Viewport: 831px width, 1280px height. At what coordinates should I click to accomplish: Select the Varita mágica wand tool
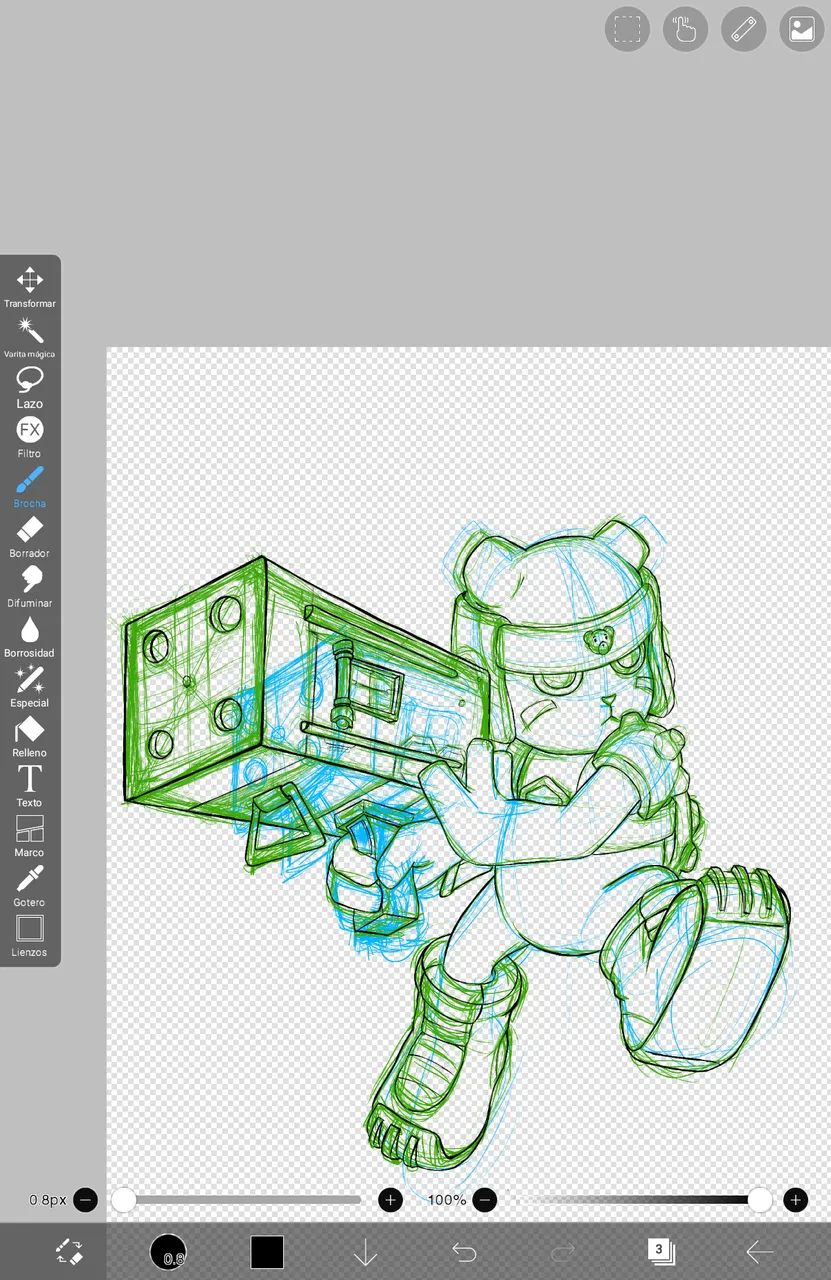pos(30,336)
